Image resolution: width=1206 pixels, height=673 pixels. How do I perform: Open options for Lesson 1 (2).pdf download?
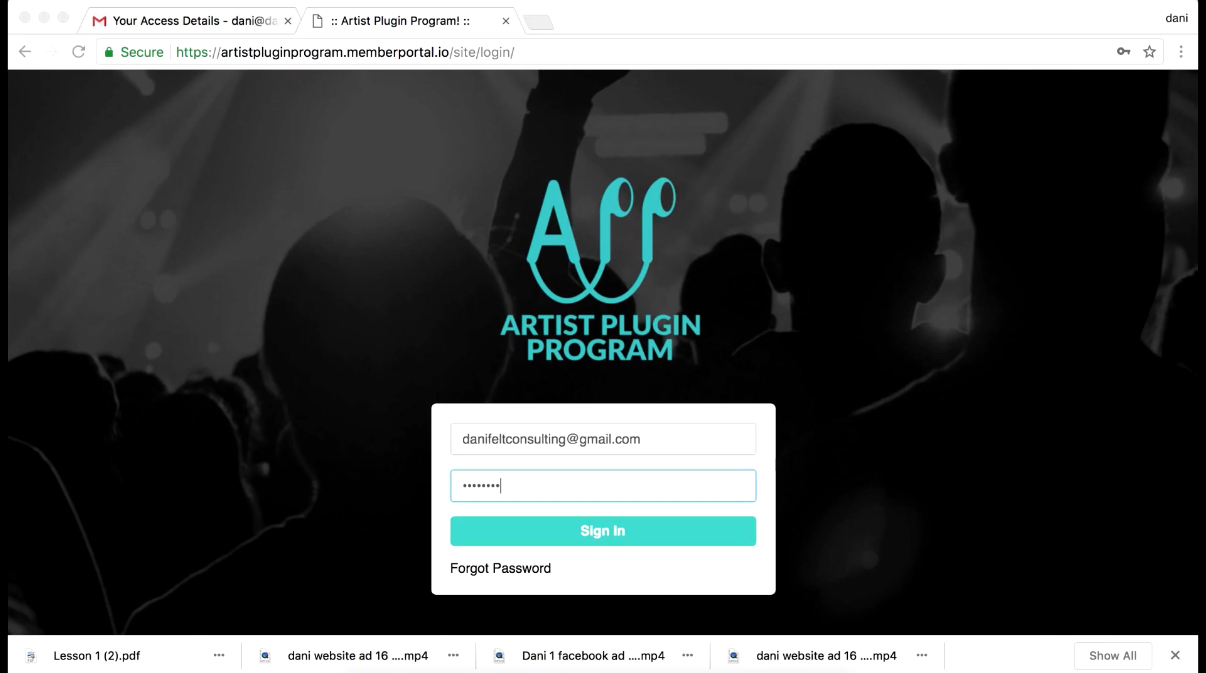click(x=219, y=655)
